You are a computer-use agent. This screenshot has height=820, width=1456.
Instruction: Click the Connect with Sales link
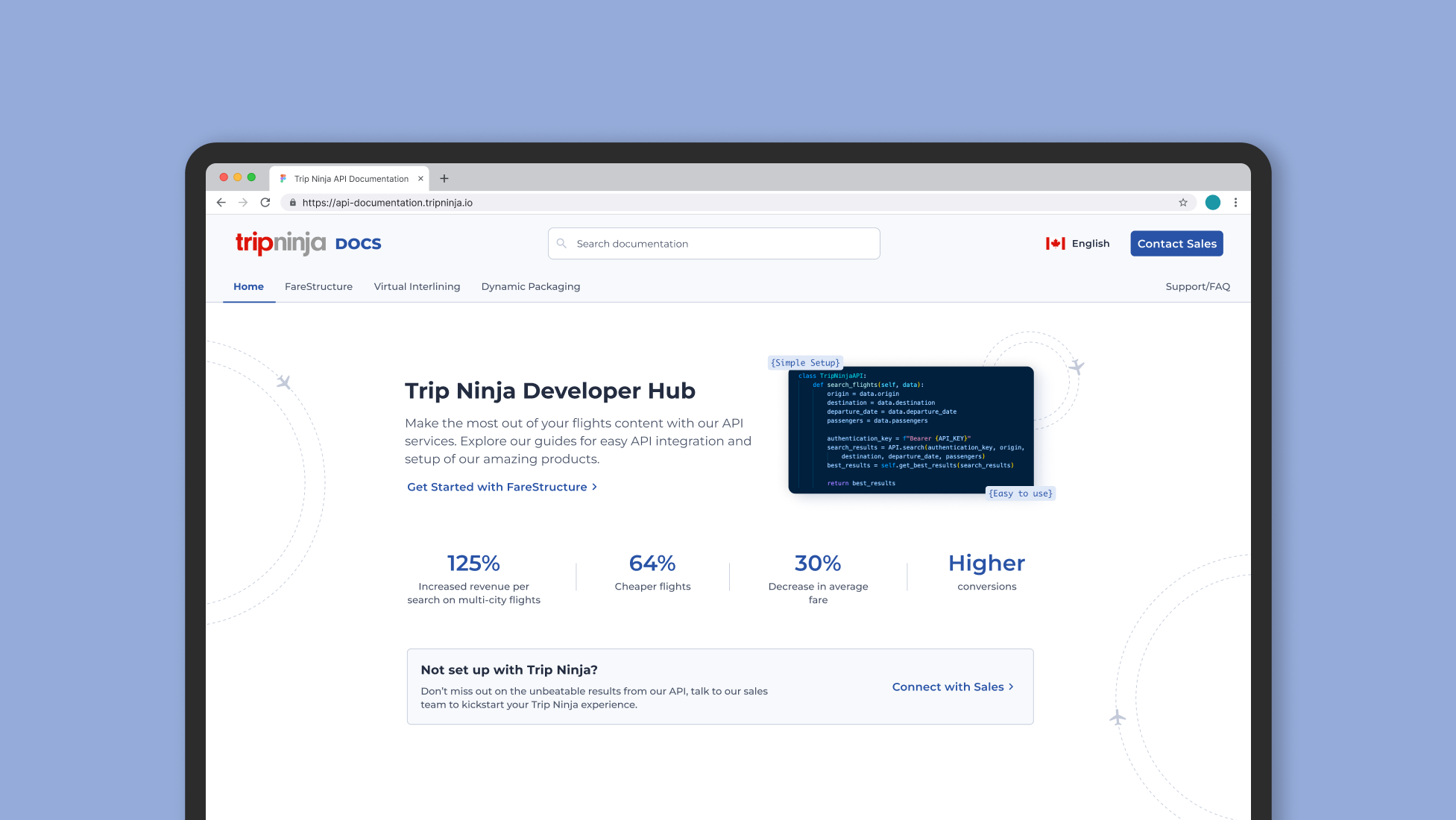pyautogui.click(x=952, y=687)
